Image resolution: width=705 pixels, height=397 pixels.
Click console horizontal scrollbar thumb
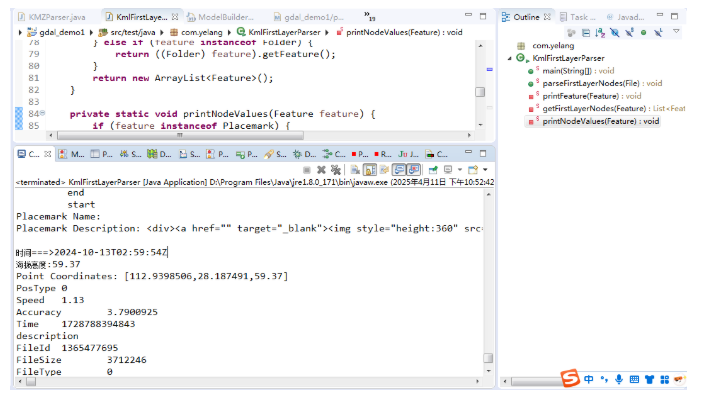click(31, 382)
